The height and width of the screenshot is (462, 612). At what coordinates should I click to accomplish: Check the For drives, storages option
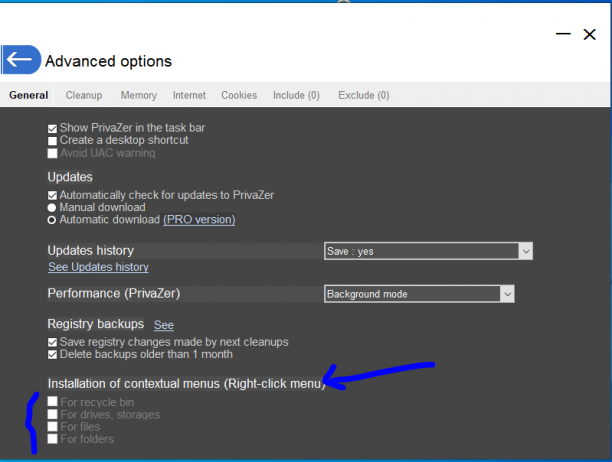pyautogui.click(x=52, y=414)
